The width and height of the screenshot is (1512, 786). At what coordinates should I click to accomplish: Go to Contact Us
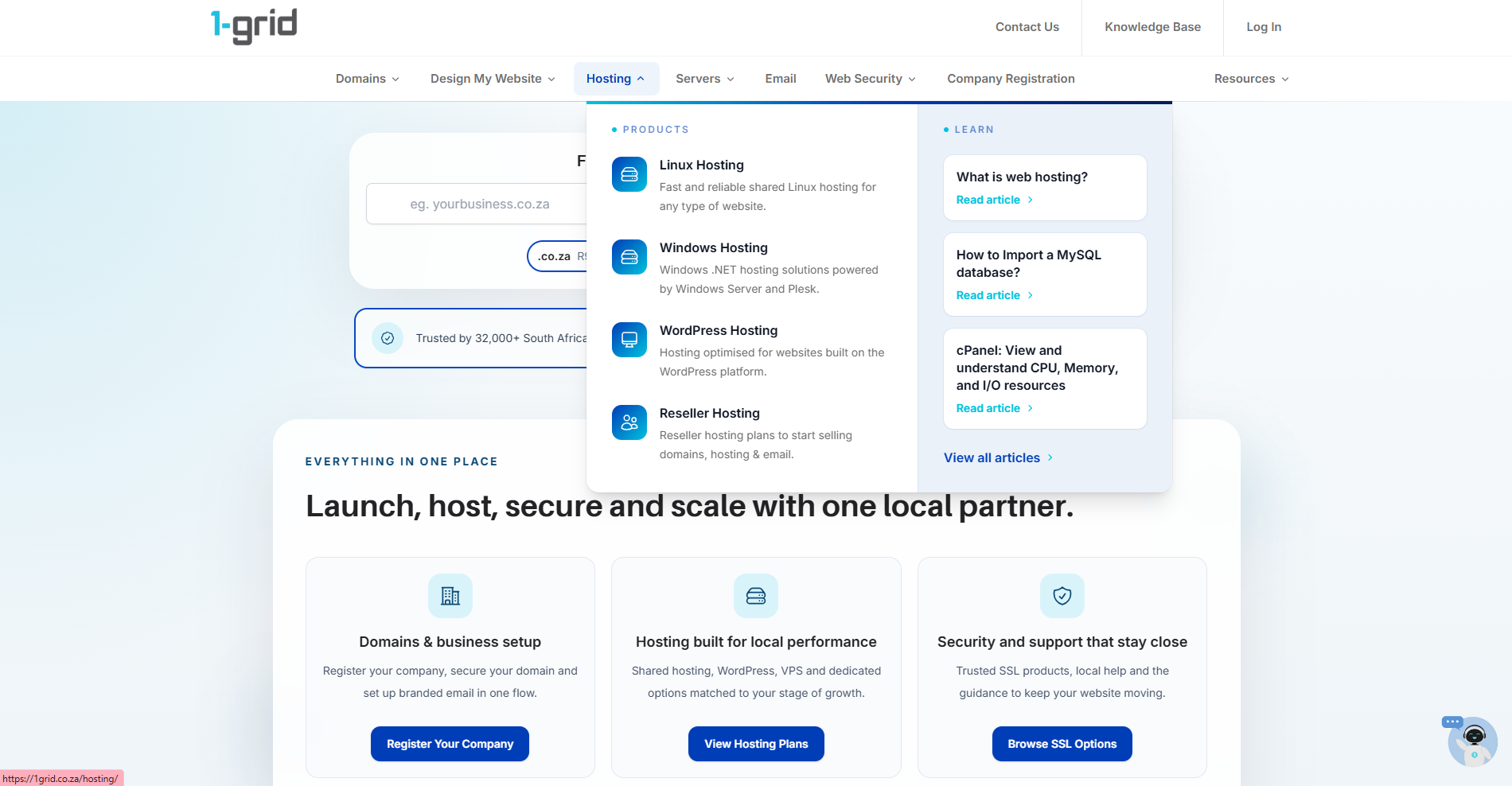point(1027,27)
